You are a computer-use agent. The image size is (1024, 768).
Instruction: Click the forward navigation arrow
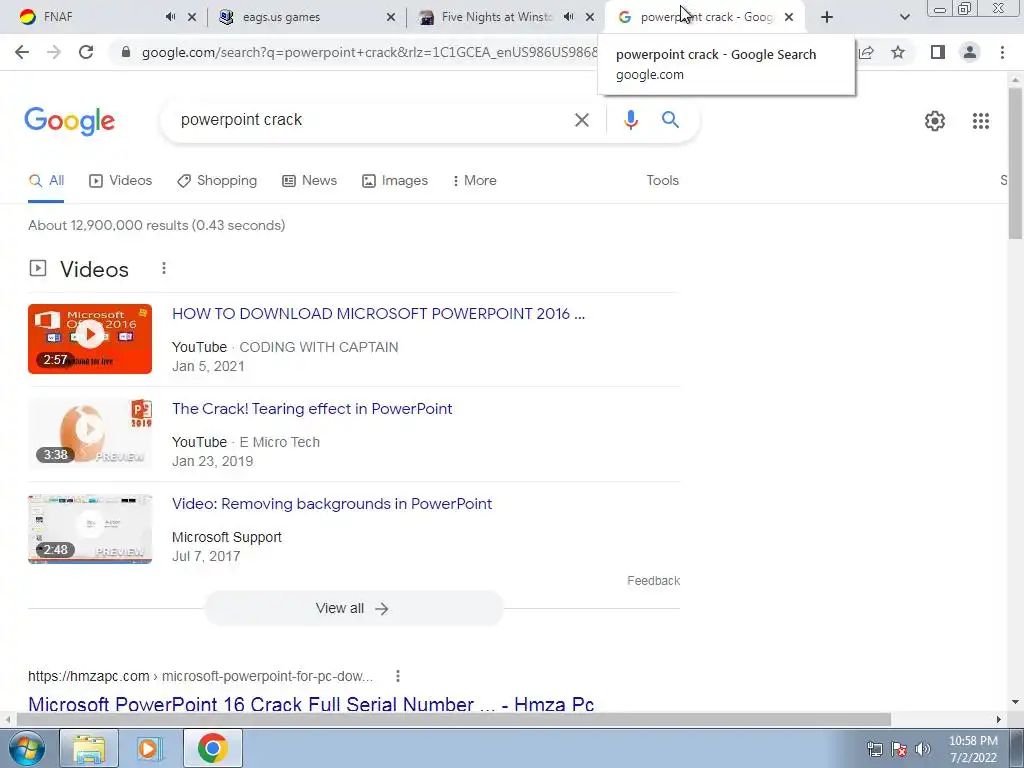pyautogui.click(x=54, y=52)
